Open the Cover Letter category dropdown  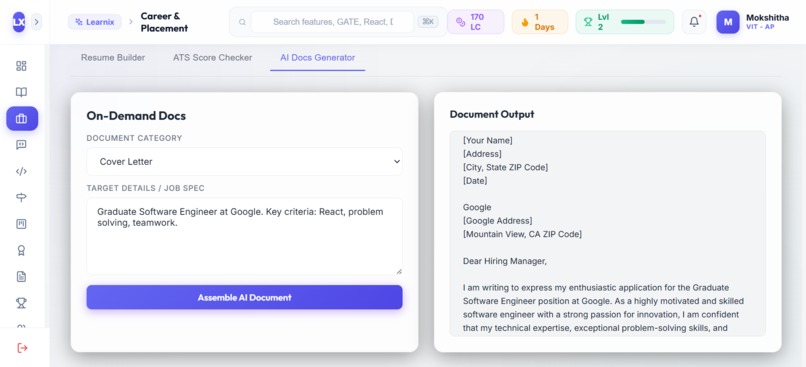coord(244,161)
